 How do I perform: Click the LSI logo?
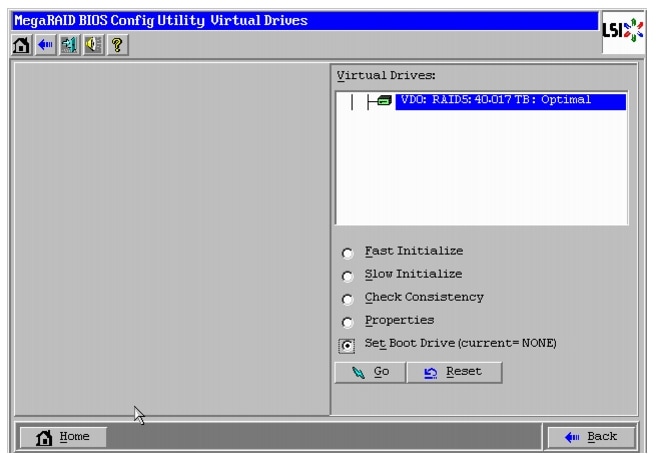[x=623, y=31]
